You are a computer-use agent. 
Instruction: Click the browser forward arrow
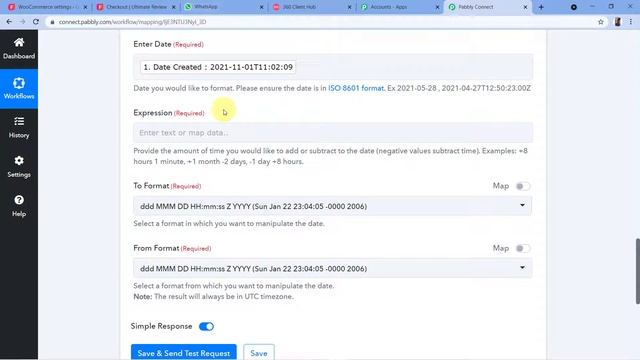tap(22, 22)
